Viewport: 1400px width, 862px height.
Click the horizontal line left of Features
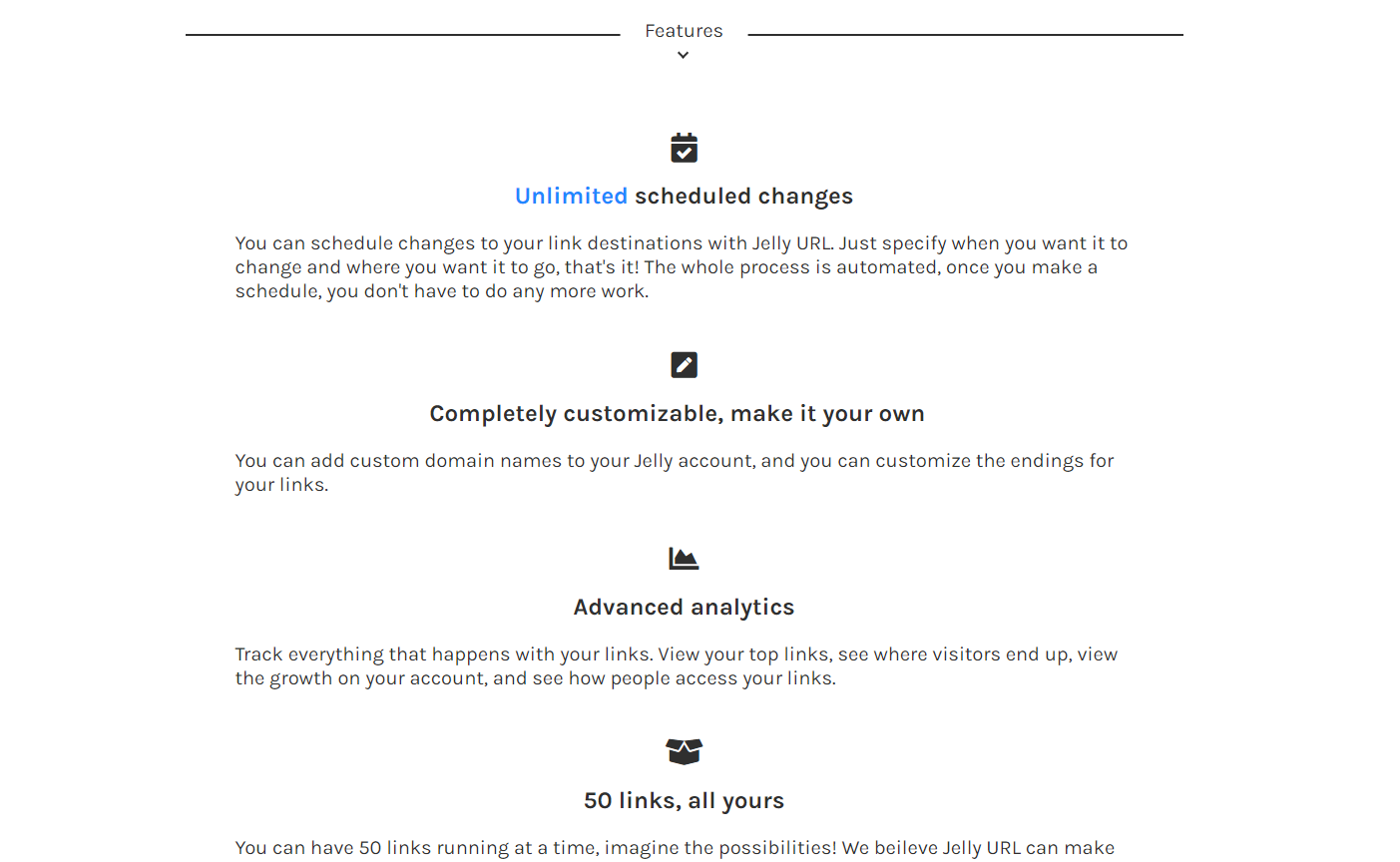click(x=402, y=35)
